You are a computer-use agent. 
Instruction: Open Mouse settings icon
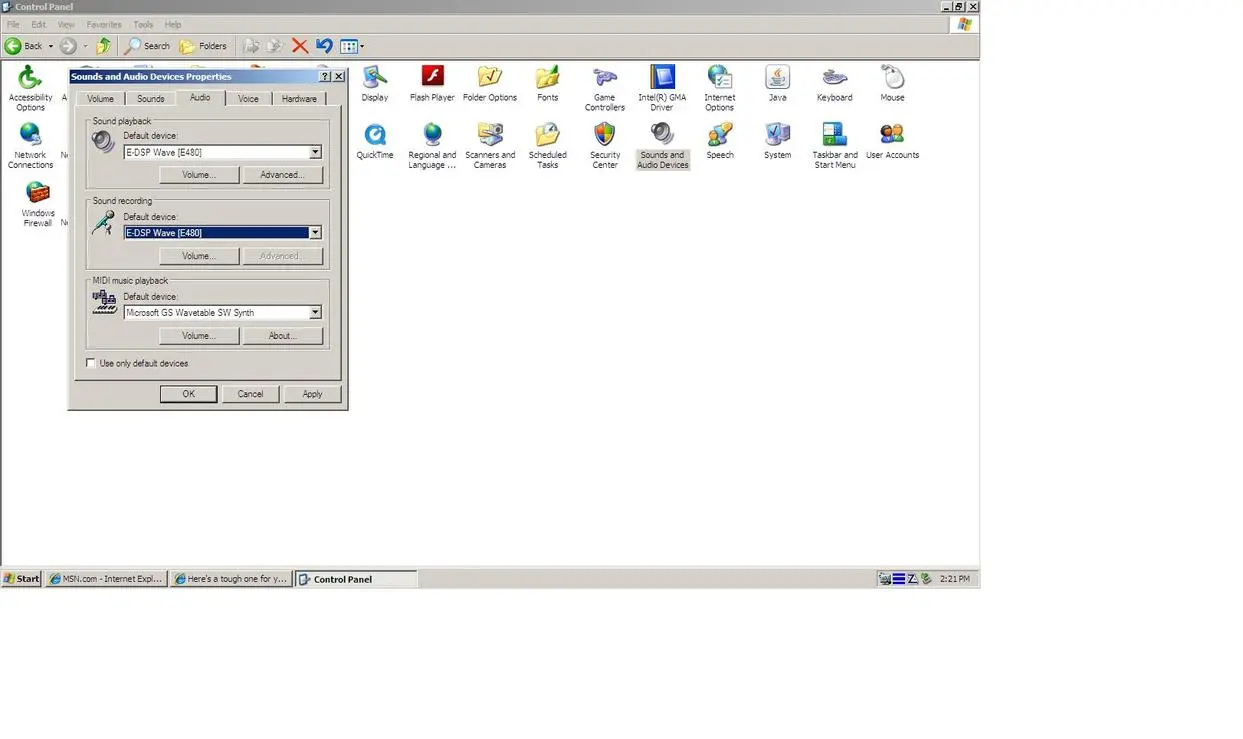tap(892, 84)
